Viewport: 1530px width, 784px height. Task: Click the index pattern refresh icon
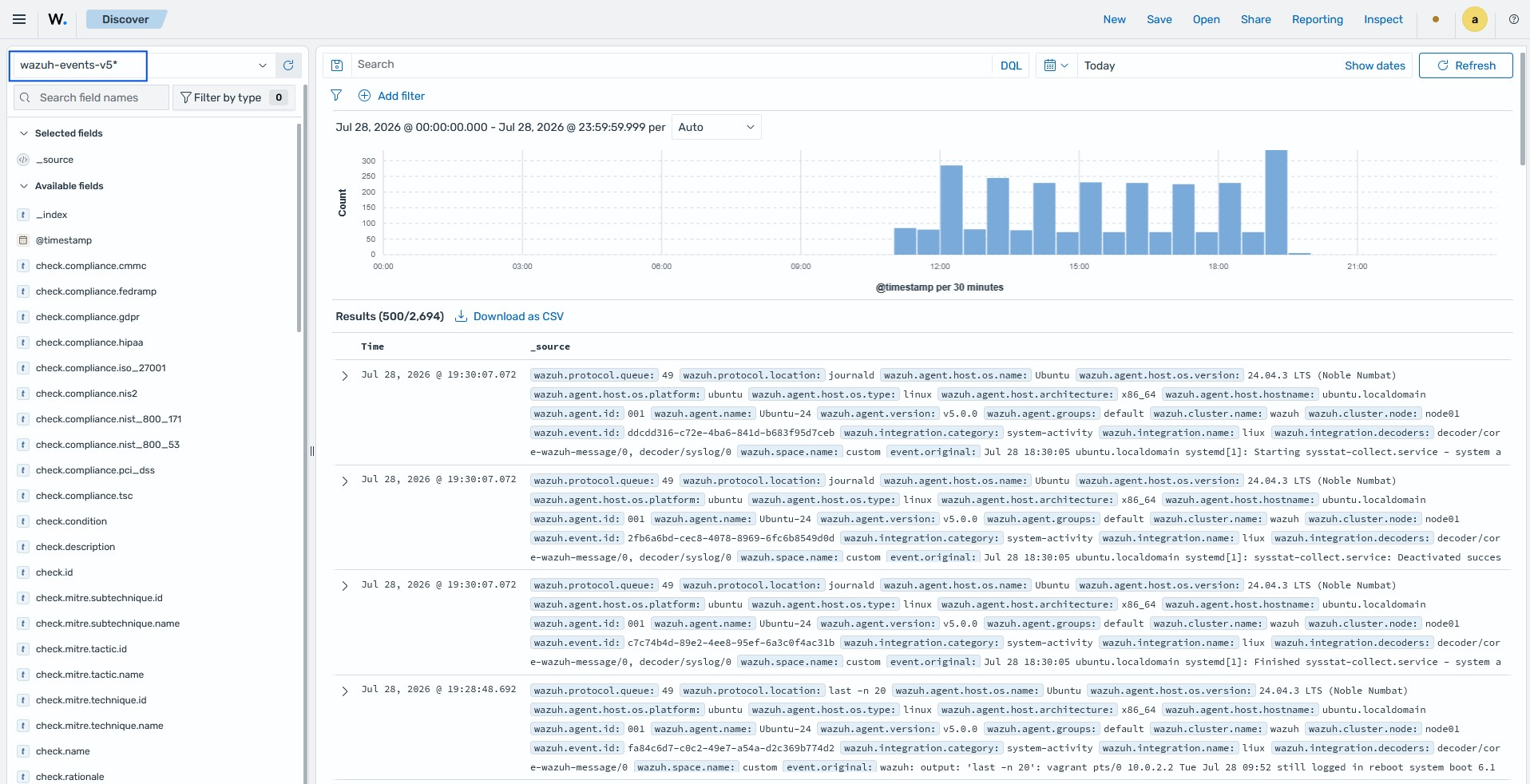tap(288, 65)
